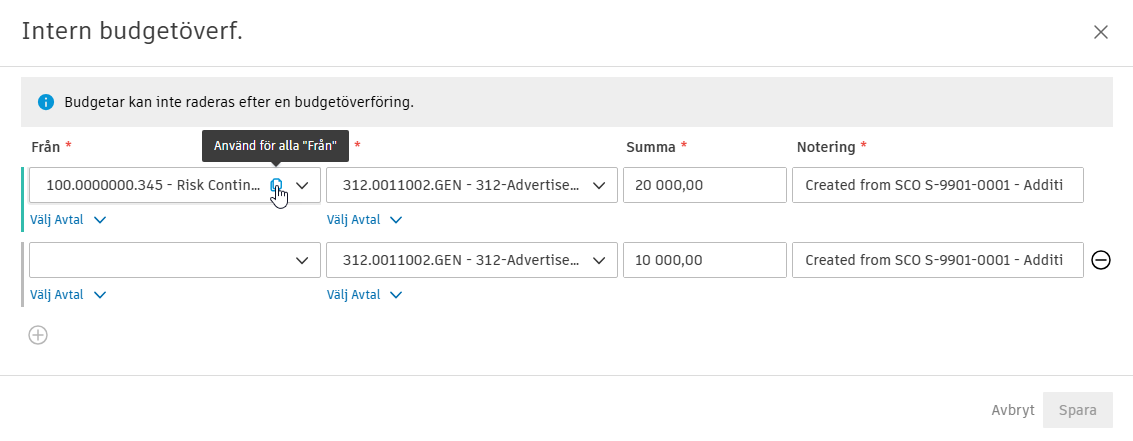
Task: Click the Summa field showing 10 000,00
Action: pyautogui.click(x=704, y=260)
